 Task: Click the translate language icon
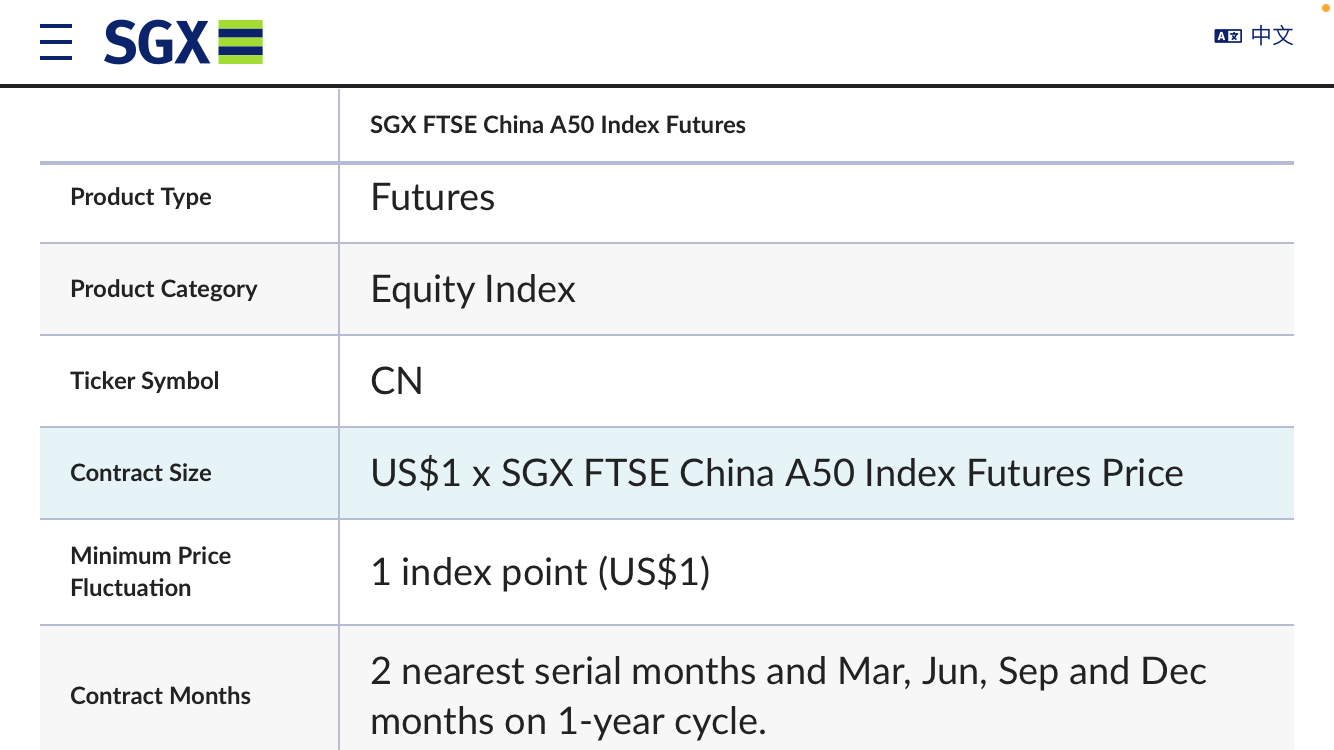(1228, 36)
